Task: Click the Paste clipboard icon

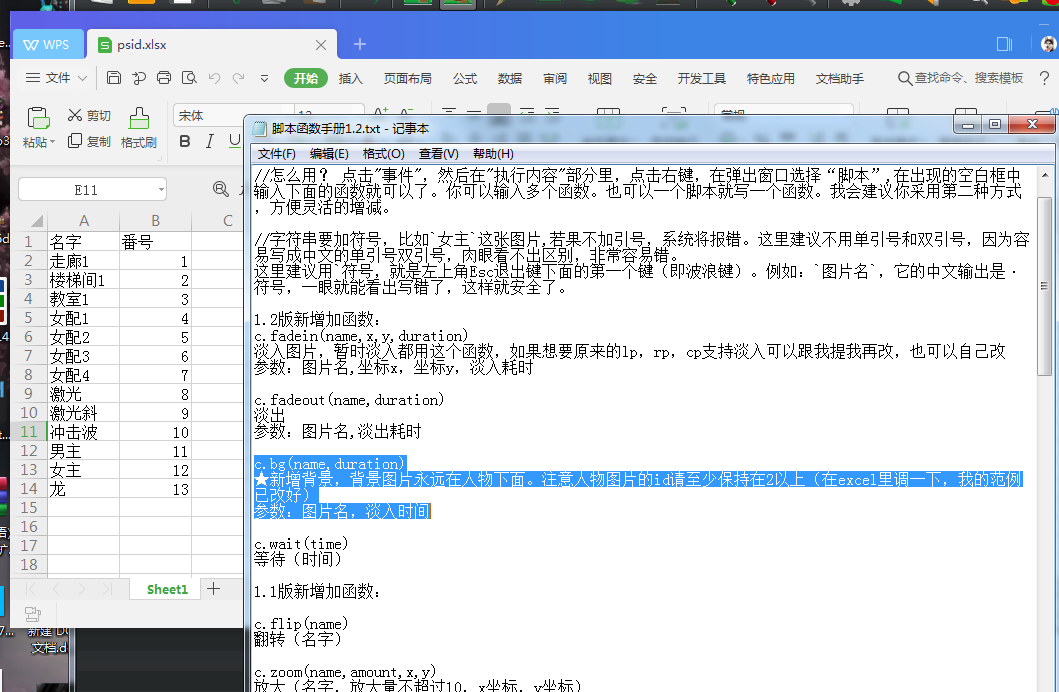Action: pyautogui.click(x=38, y=117)
